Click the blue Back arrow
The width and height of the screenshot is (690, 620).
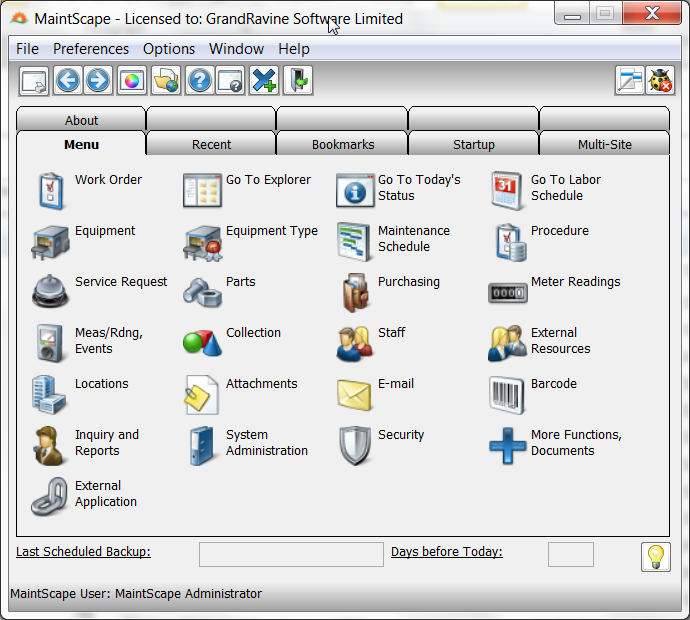pyautogui.click(x=67, y=81)
